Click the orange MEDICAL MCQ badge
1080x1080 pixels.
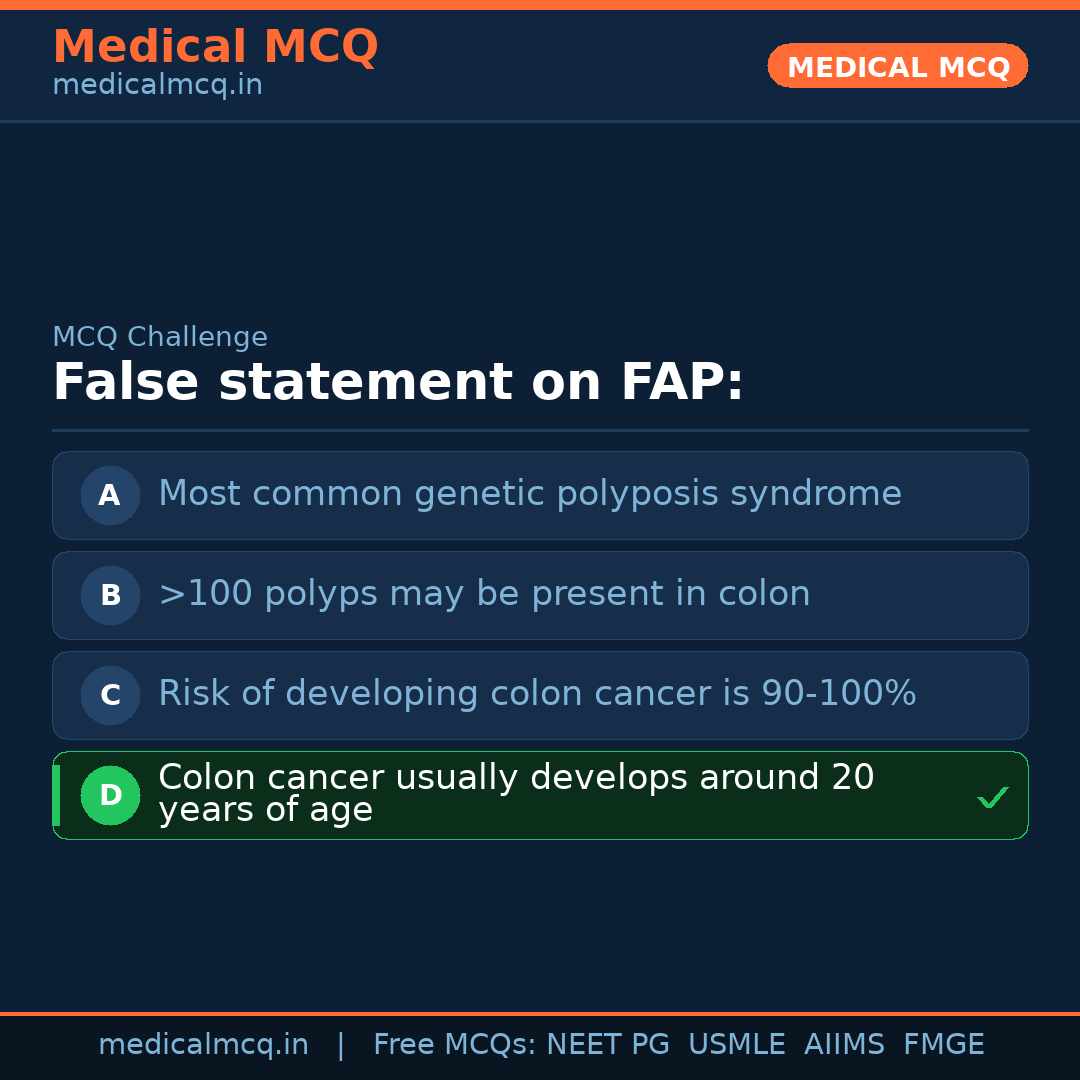(897, 66)
